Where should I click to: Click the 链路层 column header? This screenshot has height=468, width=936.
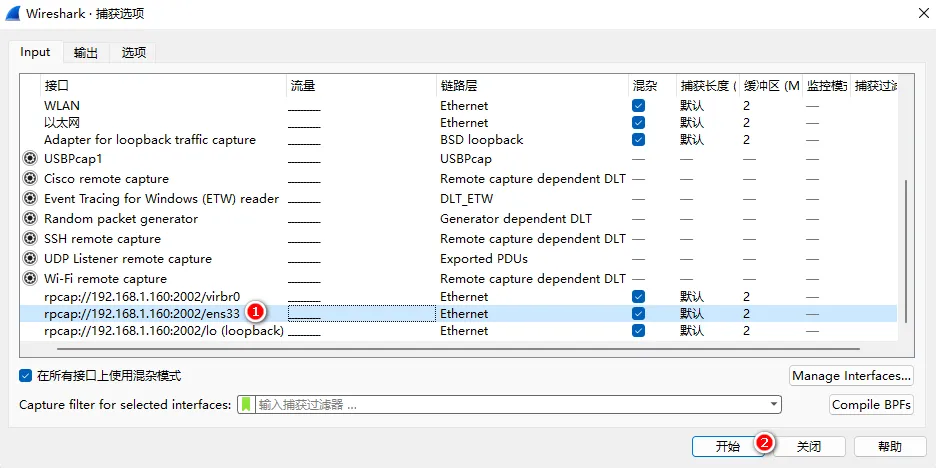(x=532, y=86)
